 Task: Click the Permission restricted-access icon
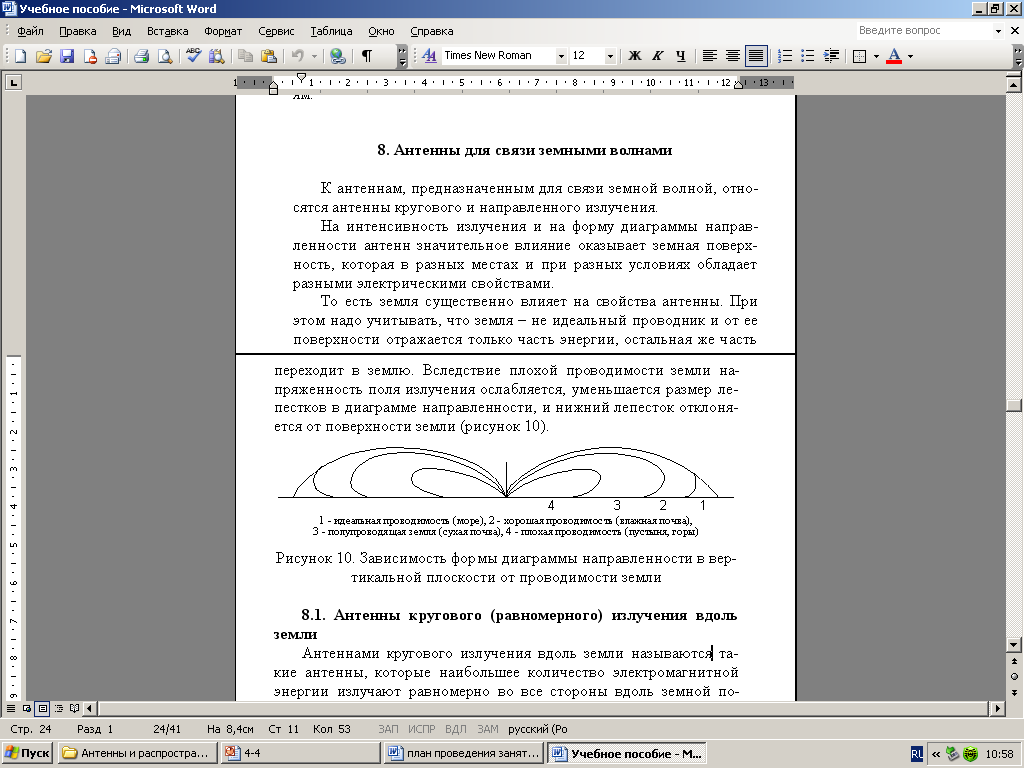click(x=90, y=56)
